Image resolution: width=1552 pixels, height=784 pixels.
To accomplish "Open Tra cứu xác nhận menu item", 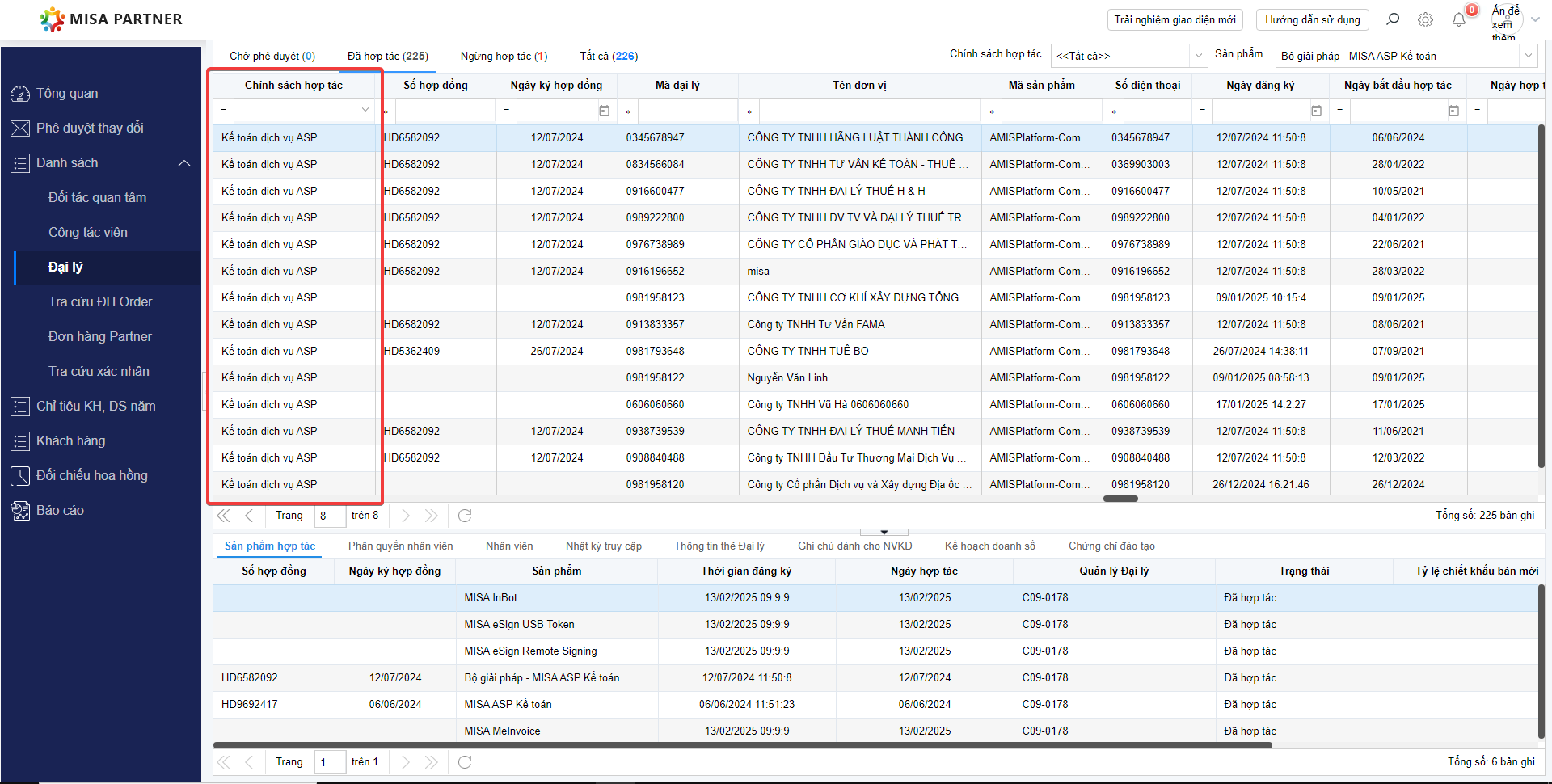I will [99, 372].
